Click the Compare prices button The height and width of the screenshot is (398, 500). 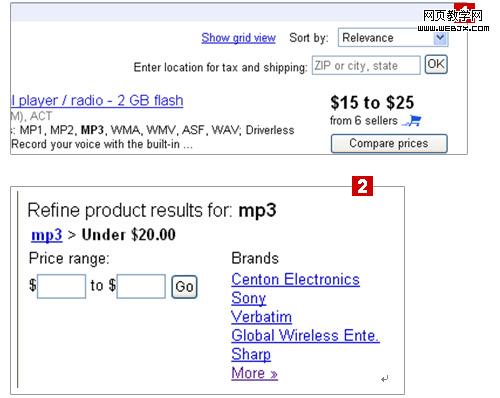pos(389,144)
